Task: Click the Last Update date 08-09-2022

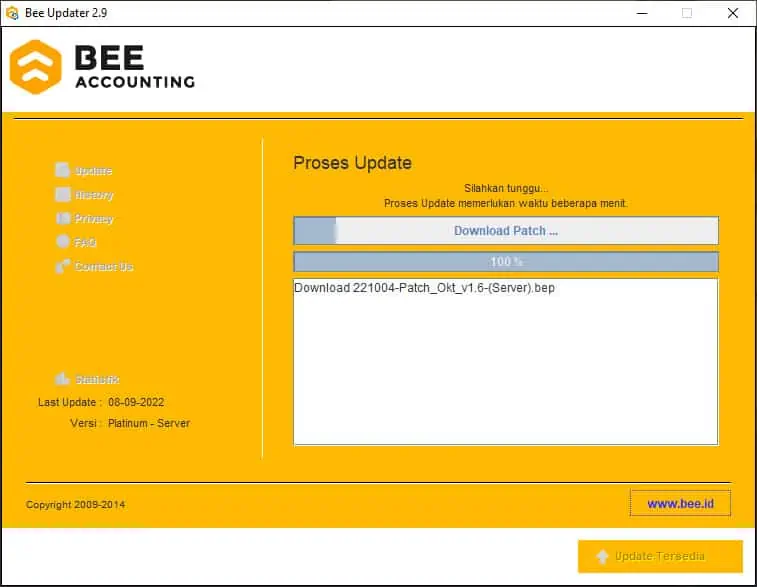Action: (136, 402)
